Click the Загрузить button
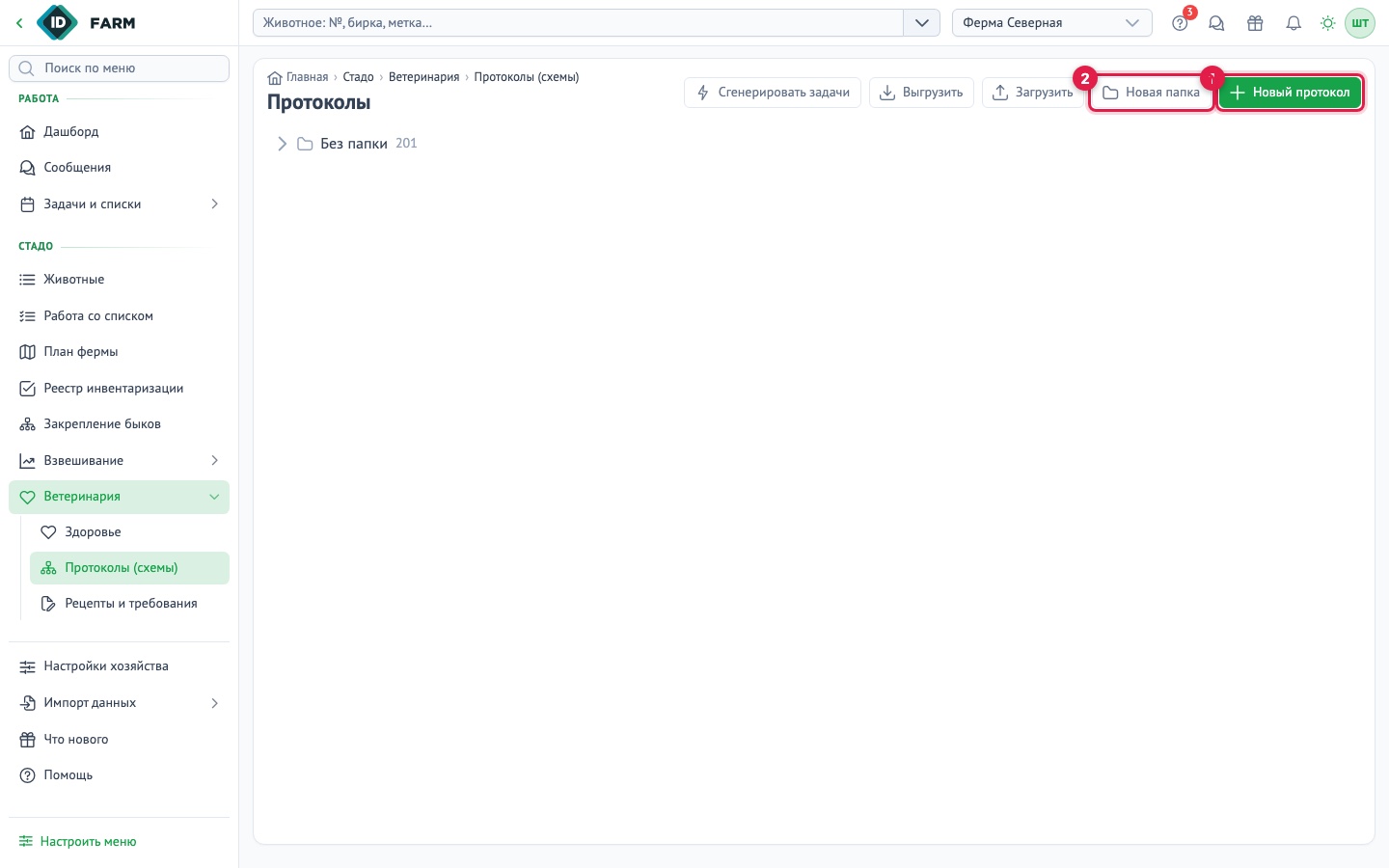This screenshot has width=1389, height=868. click(x=1033, y=93)
